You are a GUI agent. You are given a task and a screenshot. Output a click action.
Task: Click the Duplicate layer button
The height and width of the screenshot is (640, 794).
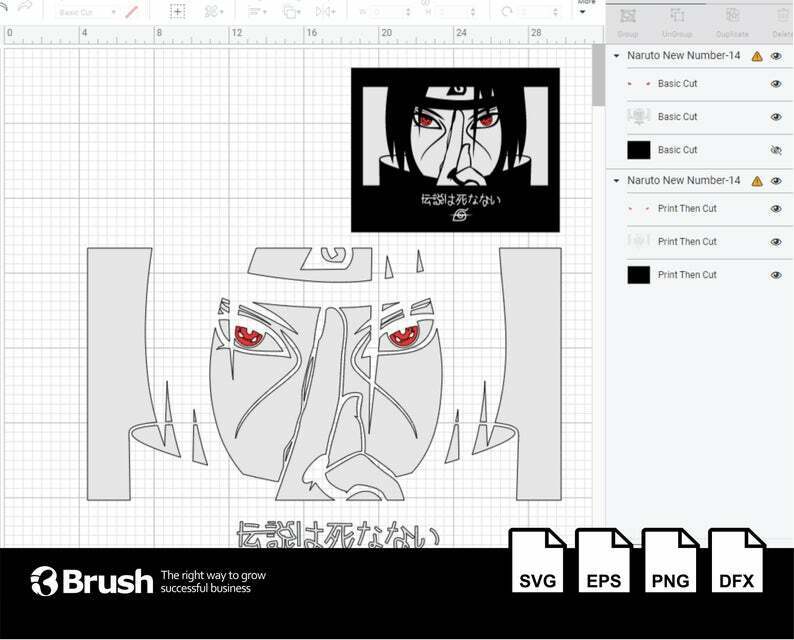point(732,23)
